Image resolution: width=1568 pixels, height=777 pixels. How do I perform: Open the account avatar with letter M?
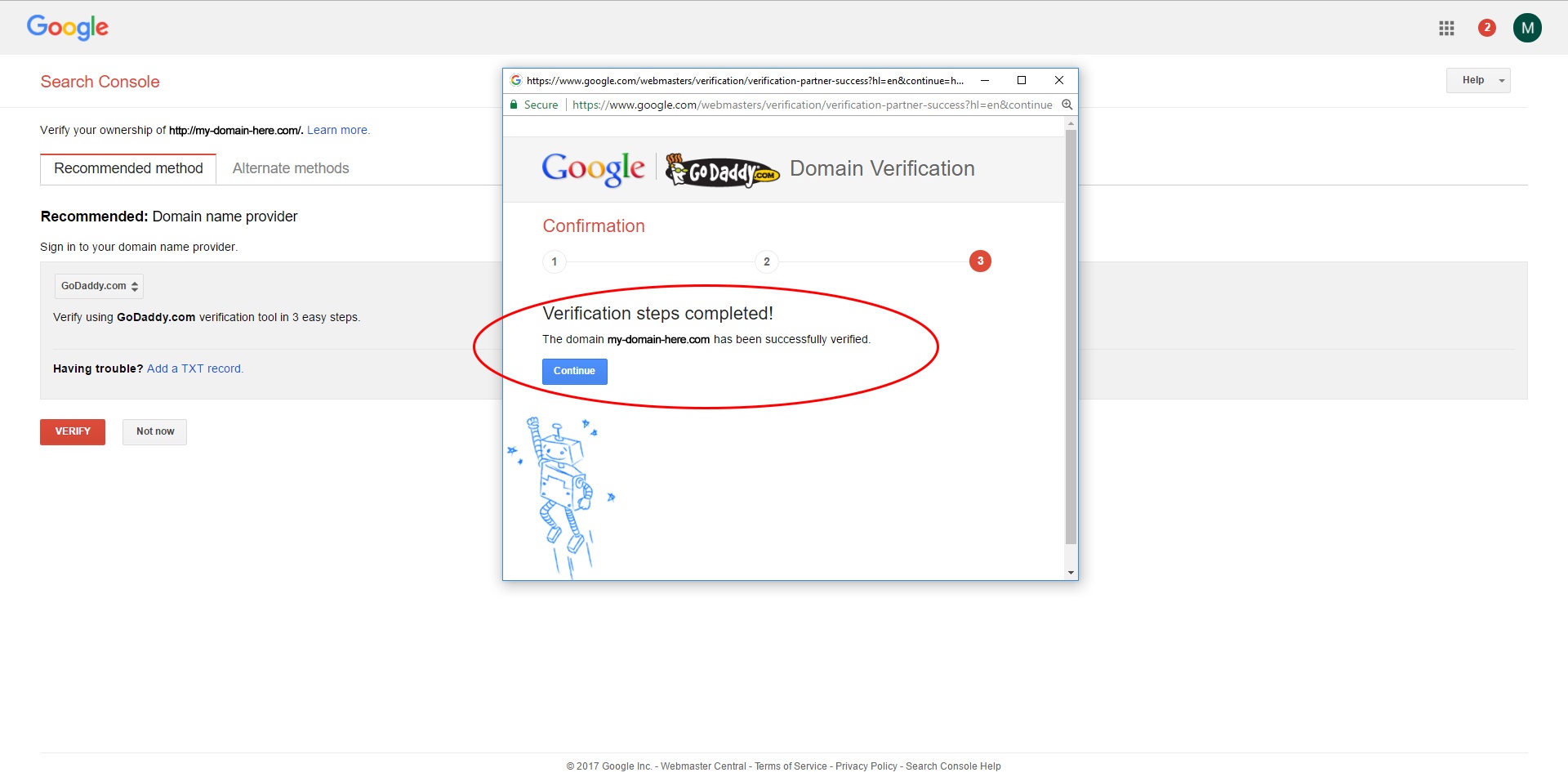(1527, 28)
